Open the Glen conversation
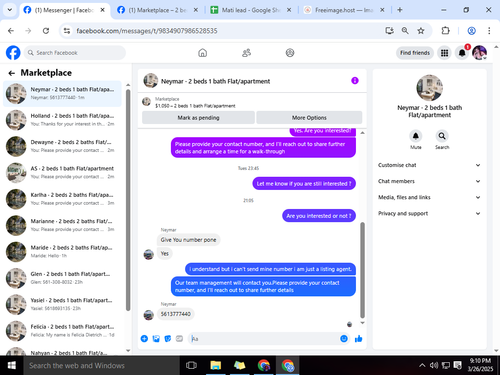This screenshot has height=375, width=500. (x=62, y=278)
